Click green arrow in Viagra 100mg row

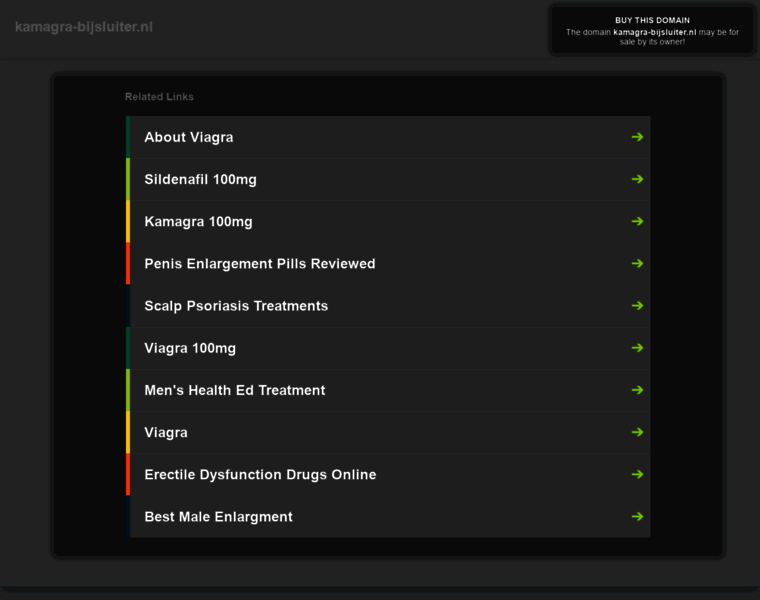click(637, 348)
